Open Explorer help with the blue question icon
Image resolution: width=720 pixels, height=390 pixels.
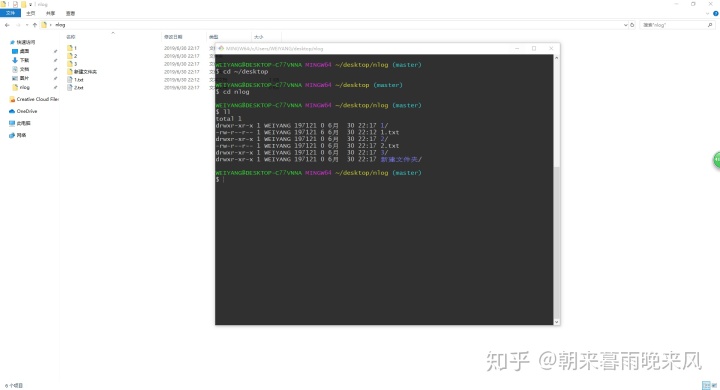coord(715,13)
